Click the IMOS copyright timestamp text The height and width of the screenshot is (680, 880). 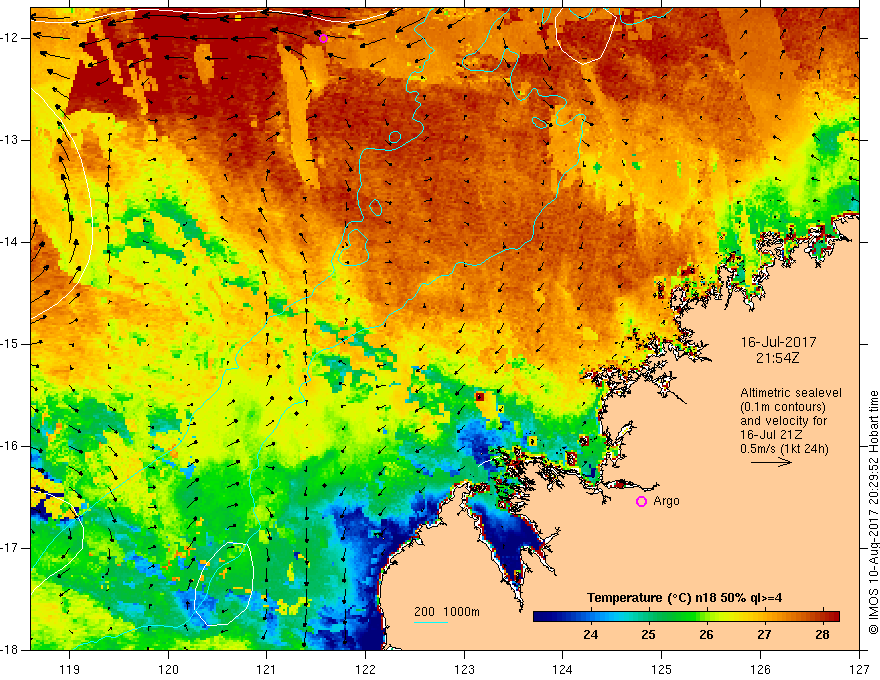(873, 513)
